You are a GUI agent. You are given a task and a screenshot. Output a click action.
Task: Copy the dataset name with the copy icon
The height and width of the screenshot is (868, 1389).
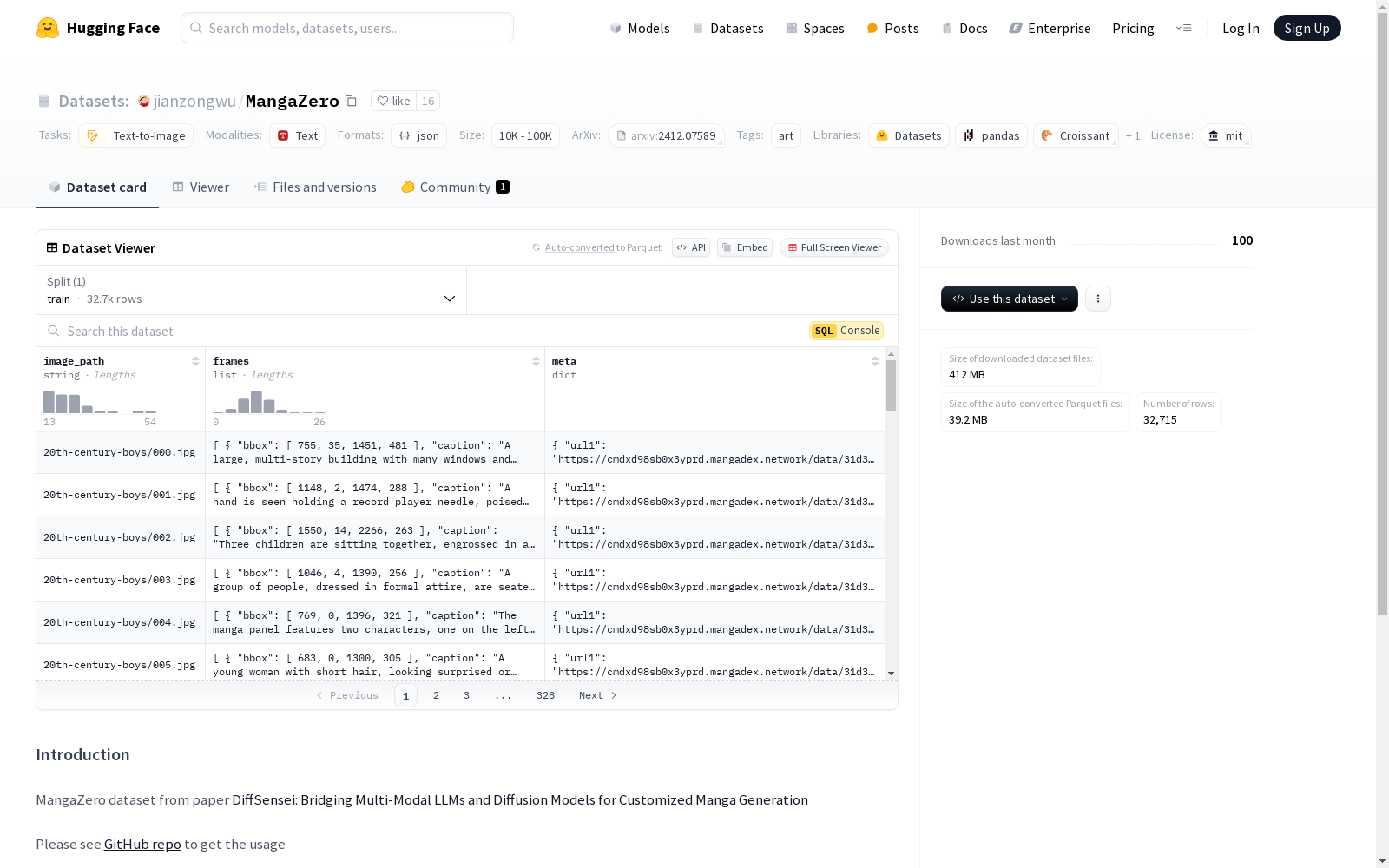pyautogui.click(x=351, y=101)
